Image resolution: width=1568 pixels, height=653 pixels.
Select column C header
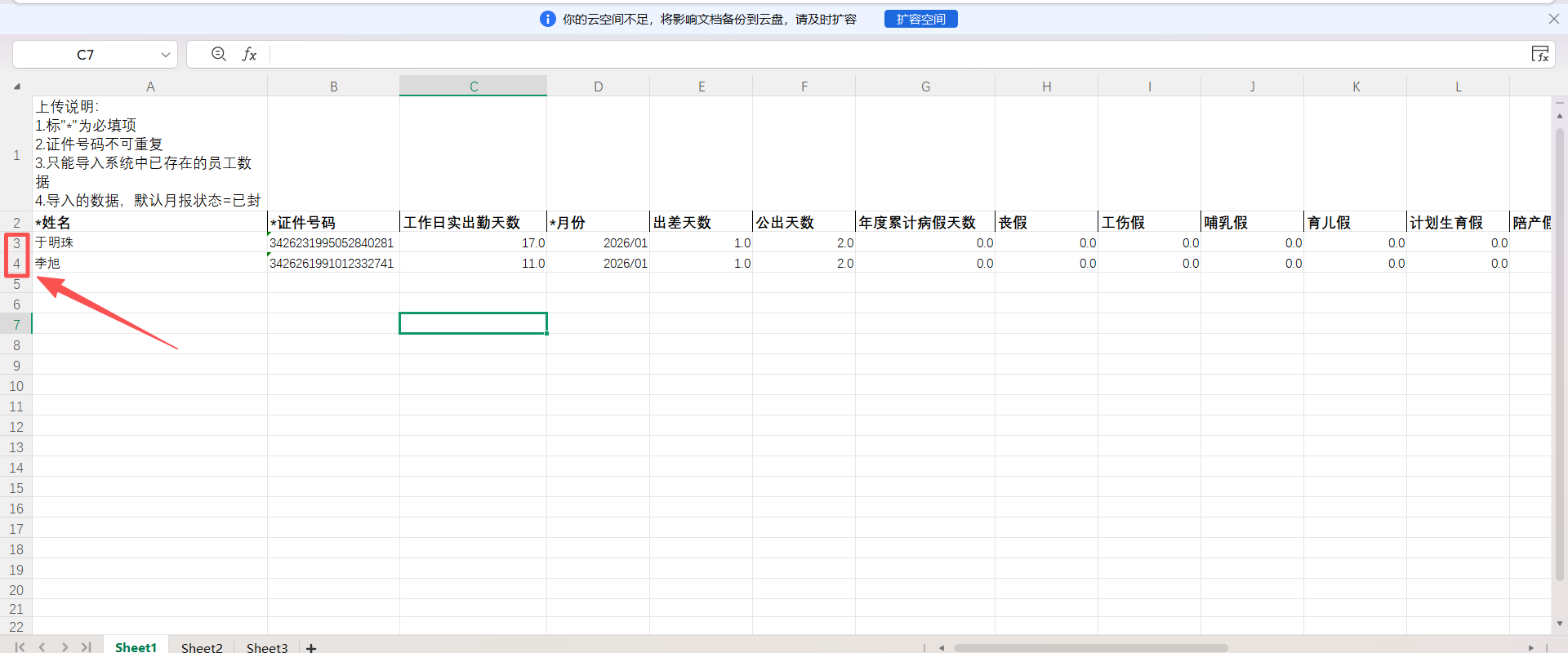tap(473, 87)
